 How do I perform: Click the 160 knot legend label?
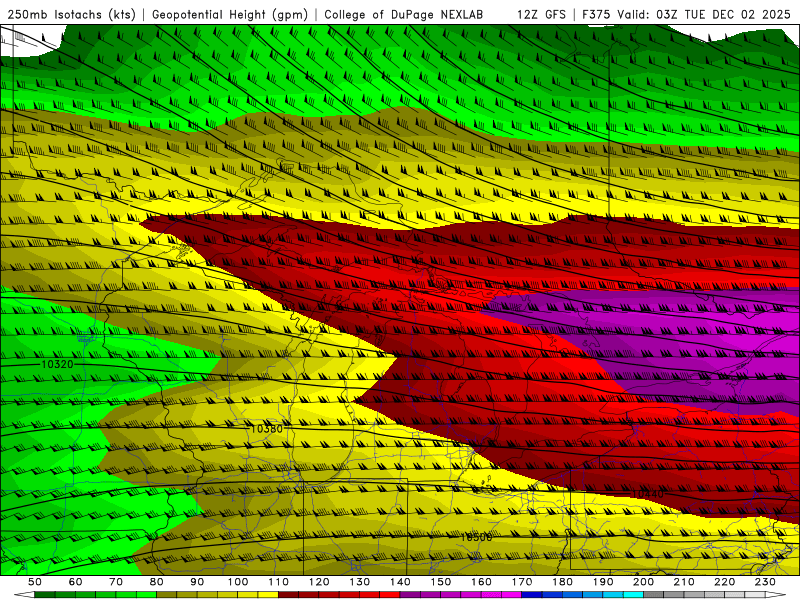pyautogui.click(x=481, y=582)
